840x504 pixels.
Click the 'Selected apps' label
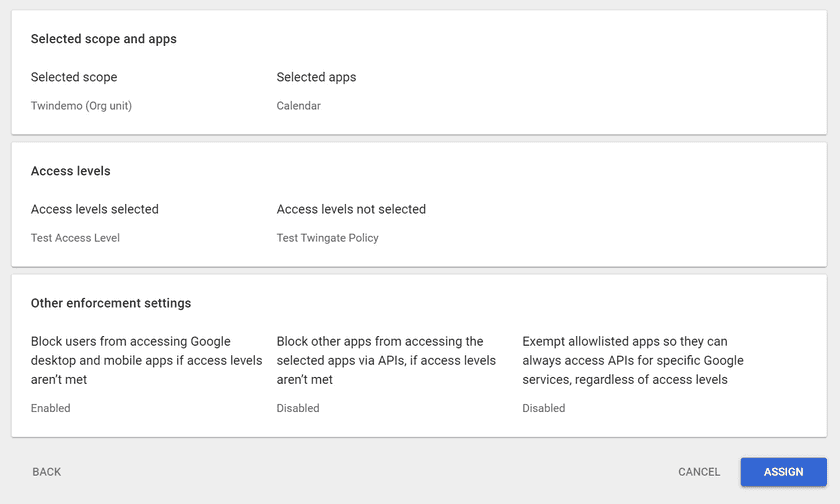tap(316, 77)
